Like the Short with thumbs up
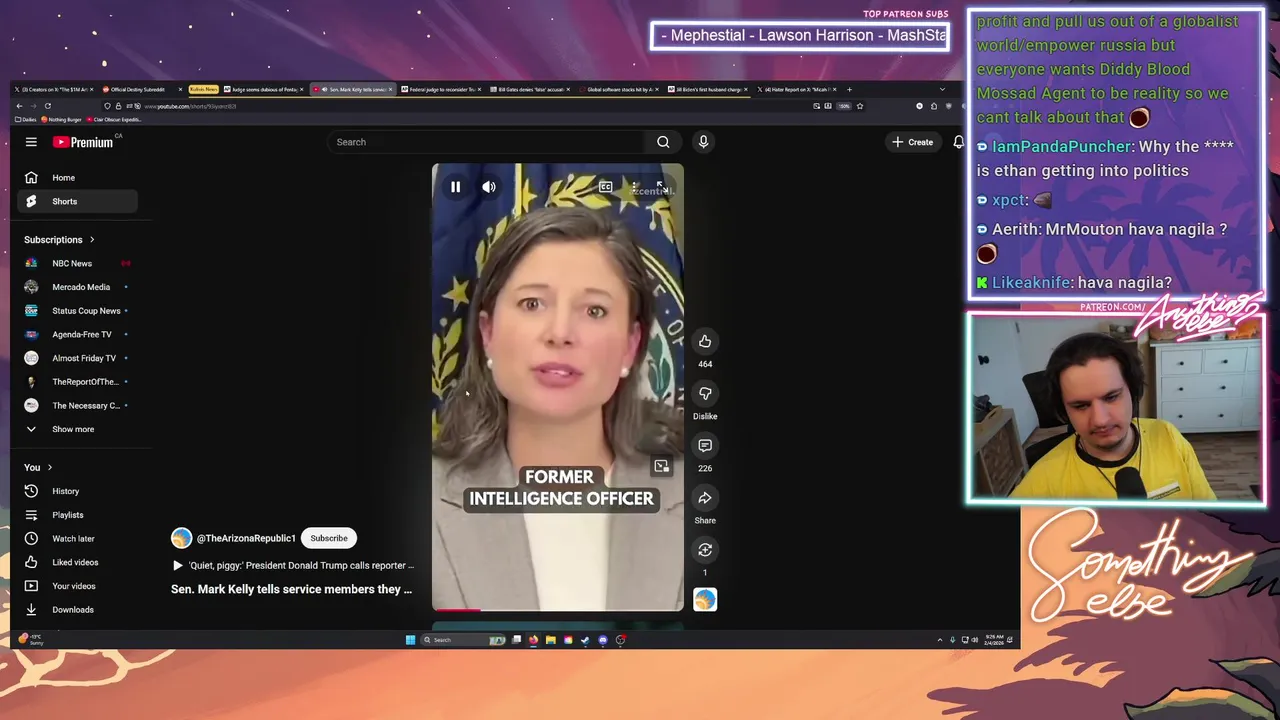The image size is (1280, 720). point(705,341)
